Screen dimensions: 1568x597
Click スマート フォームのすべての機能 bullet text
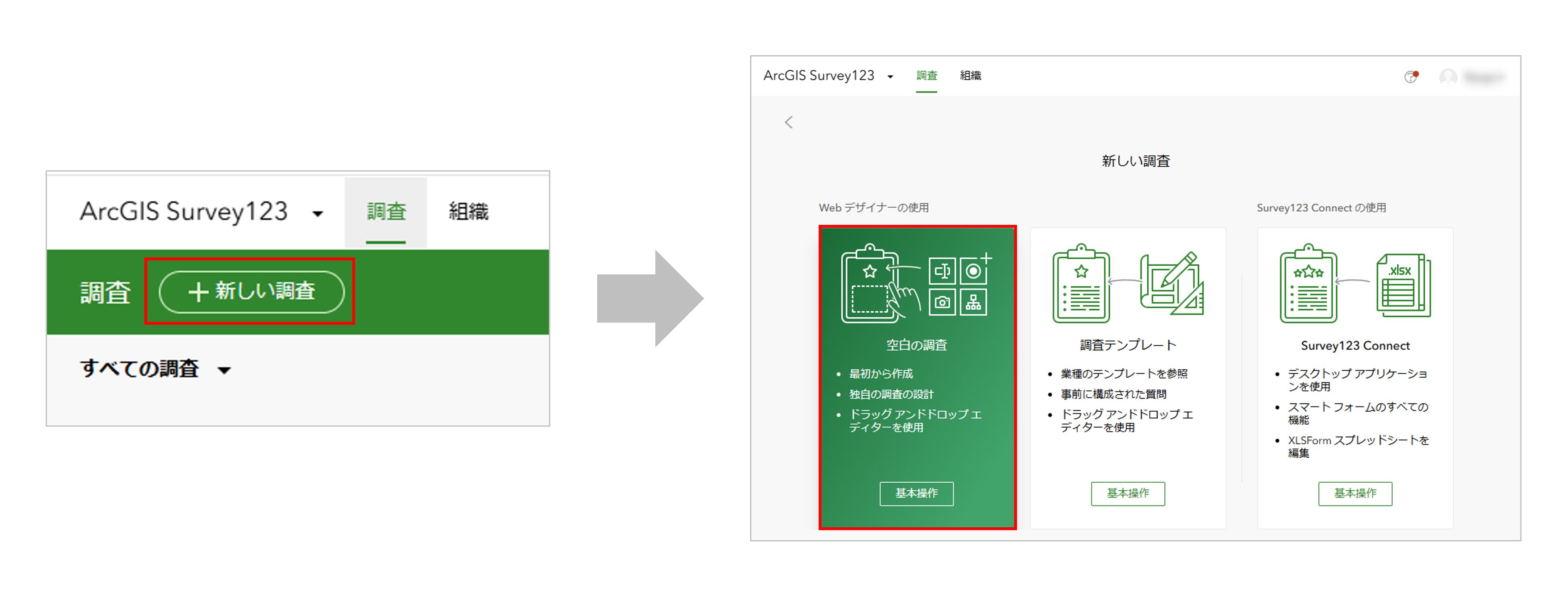(1357, 414)
